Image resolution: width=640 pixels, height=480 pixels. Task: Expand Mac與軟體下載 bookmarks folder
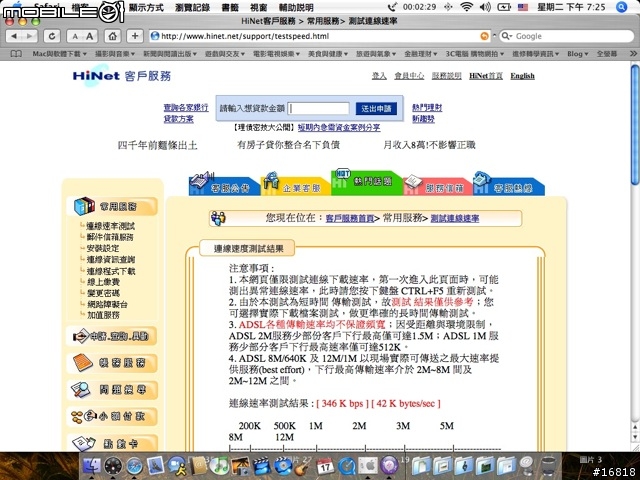coord(60,54)
